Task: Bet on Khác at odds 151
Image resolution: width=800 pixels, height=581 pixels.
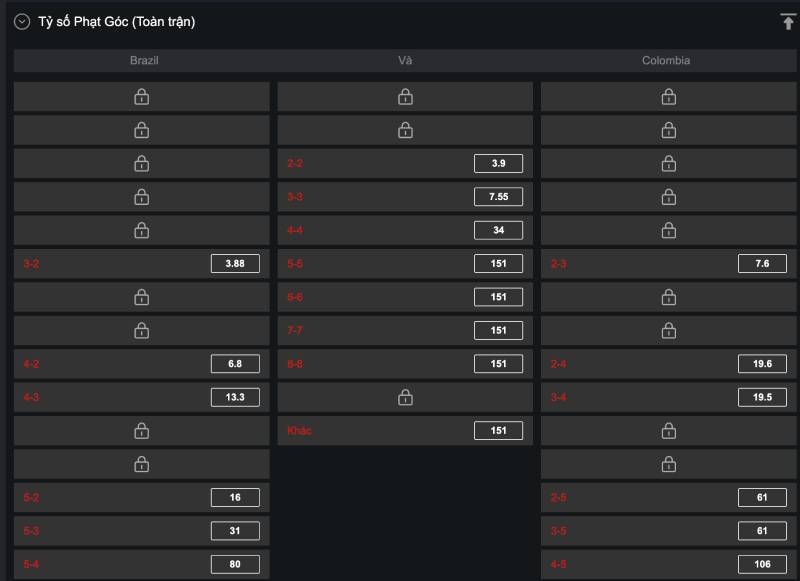Action: [498, 431]
